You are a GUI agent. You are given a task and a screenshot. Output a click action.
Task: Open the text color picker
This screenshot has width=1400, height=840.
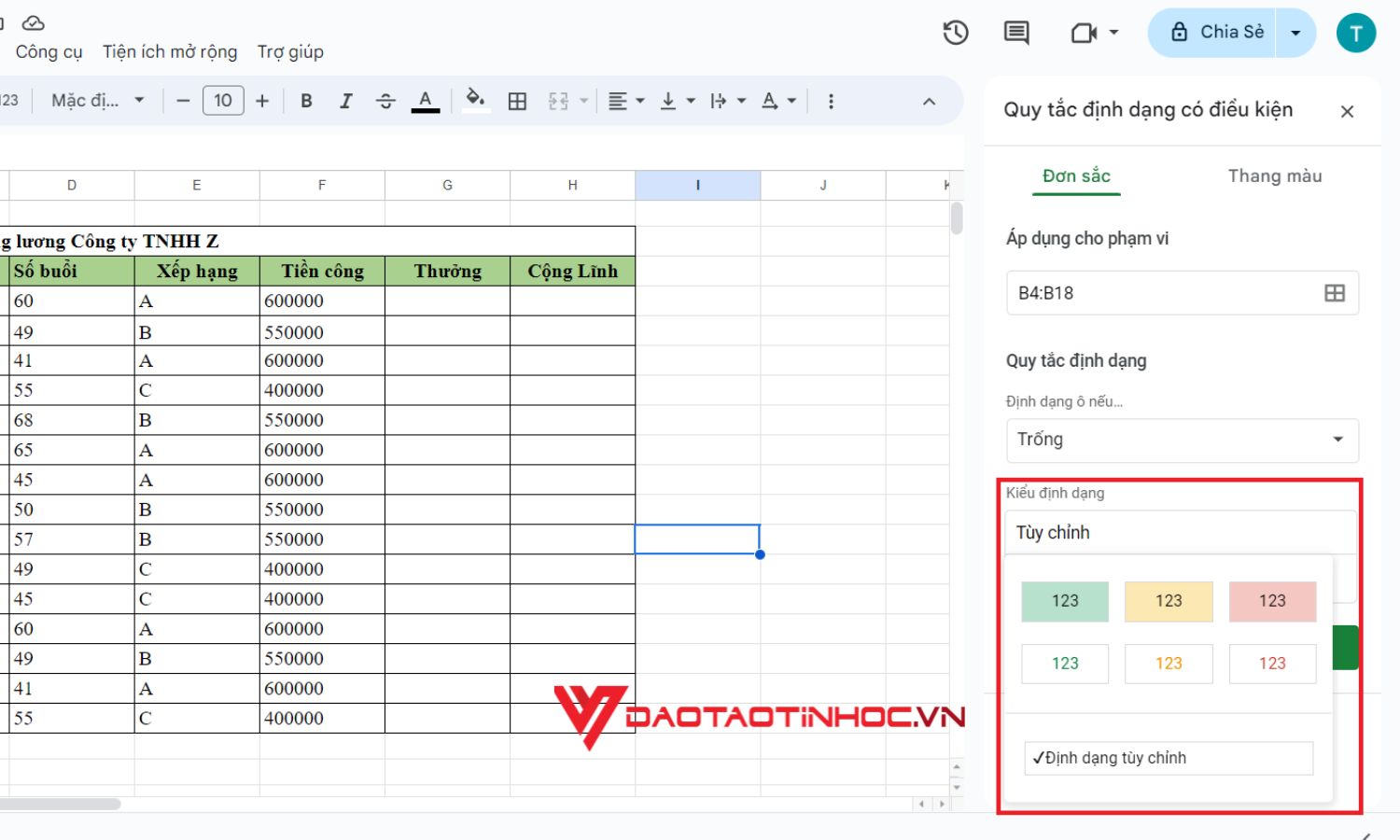point(426,101)
